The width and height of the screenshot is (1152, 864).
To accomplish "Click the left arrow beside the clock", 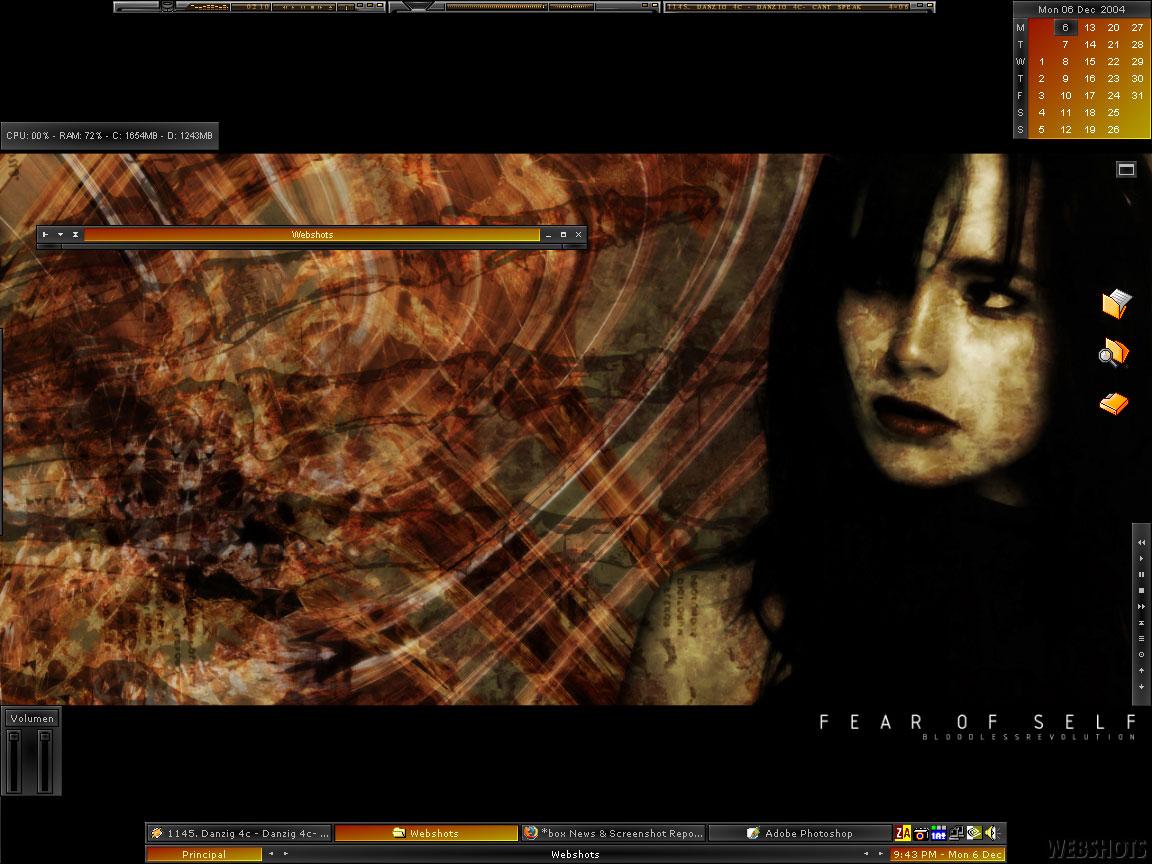I will pos(865,854).
